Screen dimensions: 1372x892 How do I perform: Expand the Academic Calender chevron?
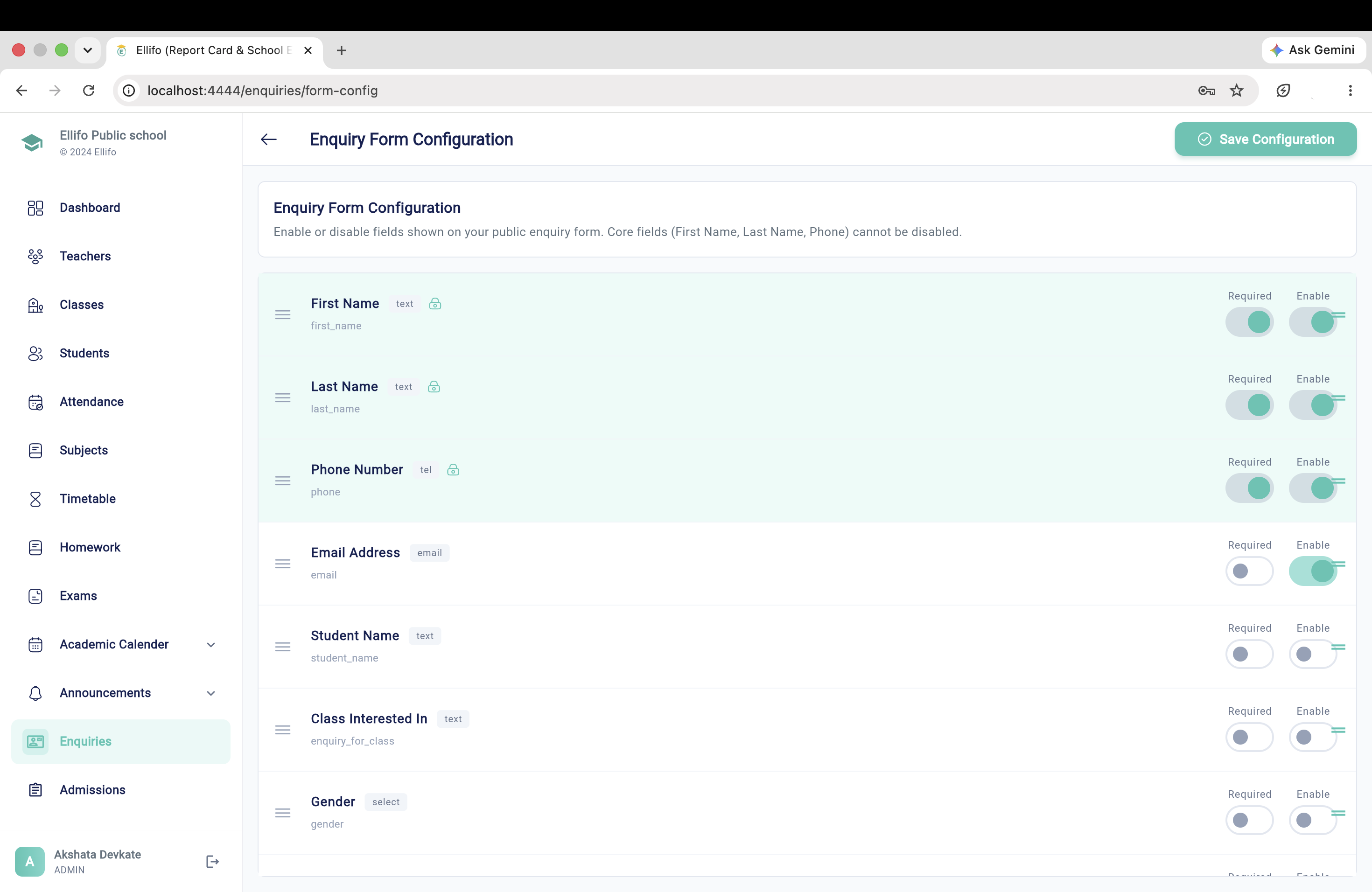(211, 645)
